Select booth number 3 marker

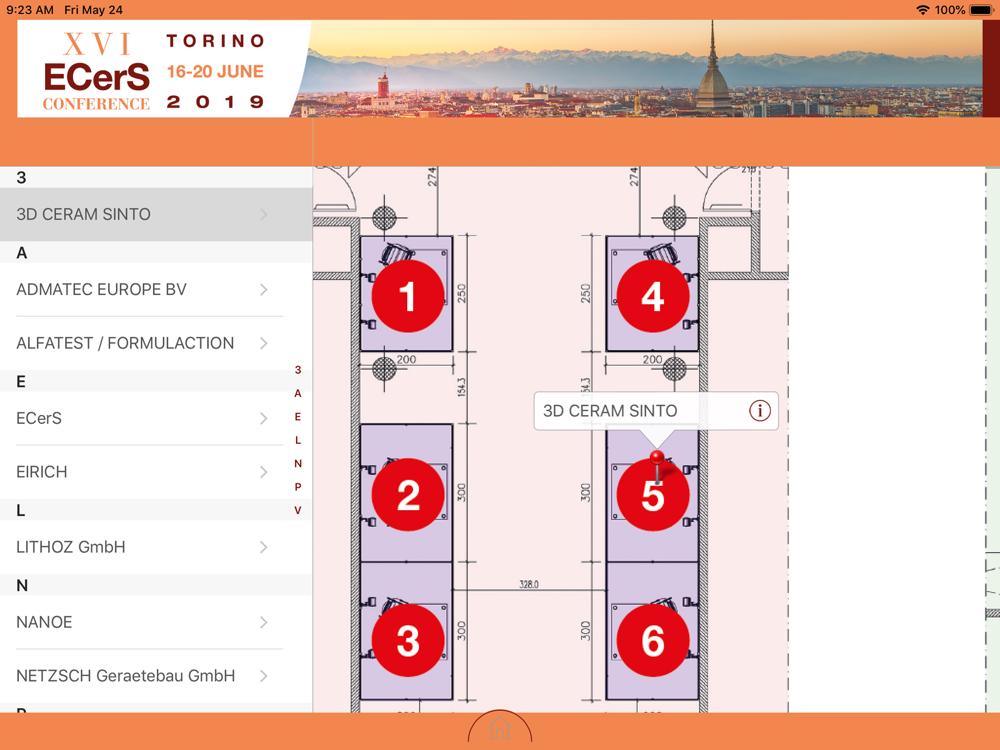[408, 640]
